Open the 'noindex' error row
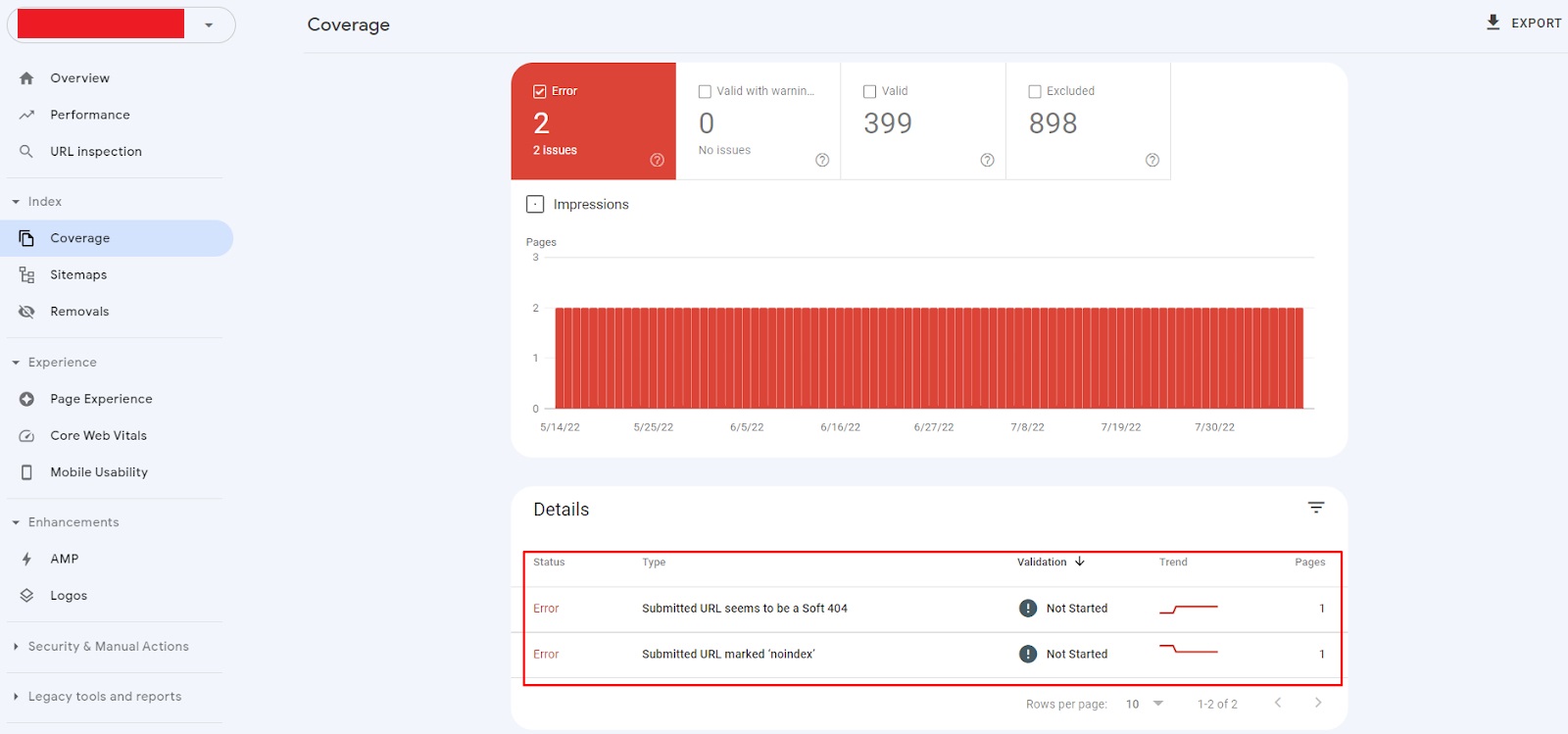1568x734 pixels. click(x=727, y=655)
